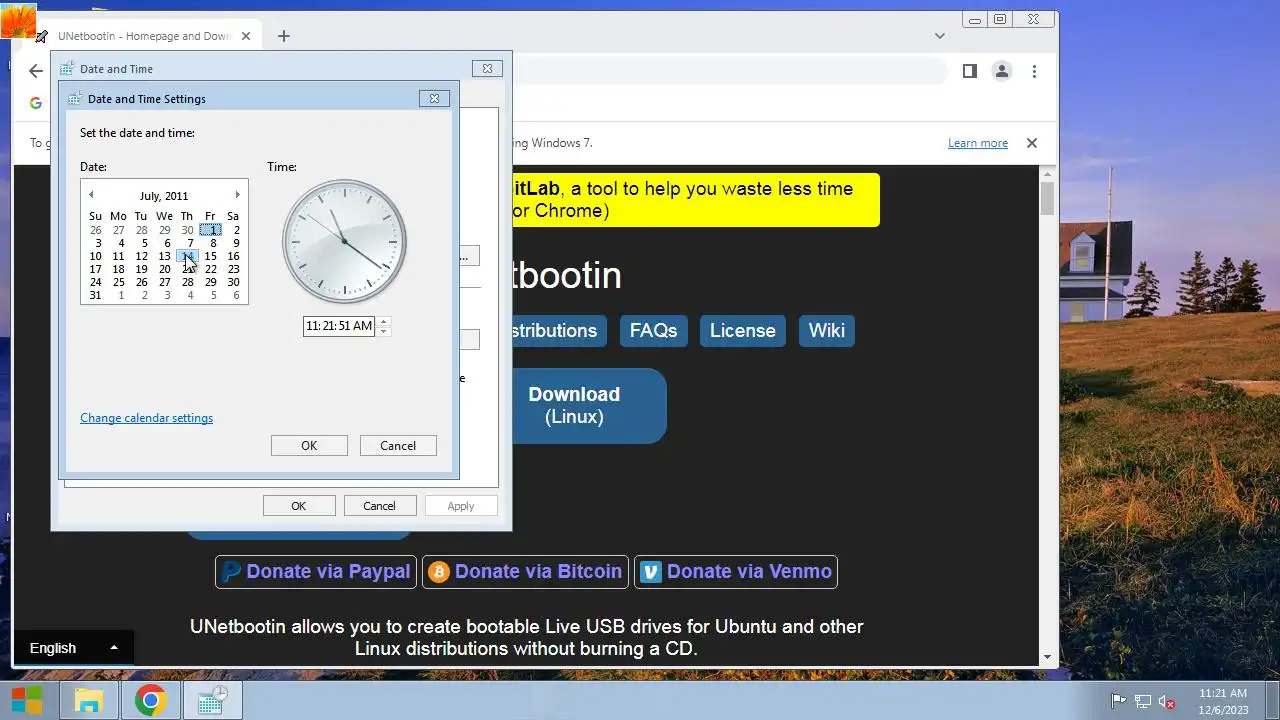Select July 9 in calendar
The height and width of the screenshot is (720, 1280).
point(236,243)
